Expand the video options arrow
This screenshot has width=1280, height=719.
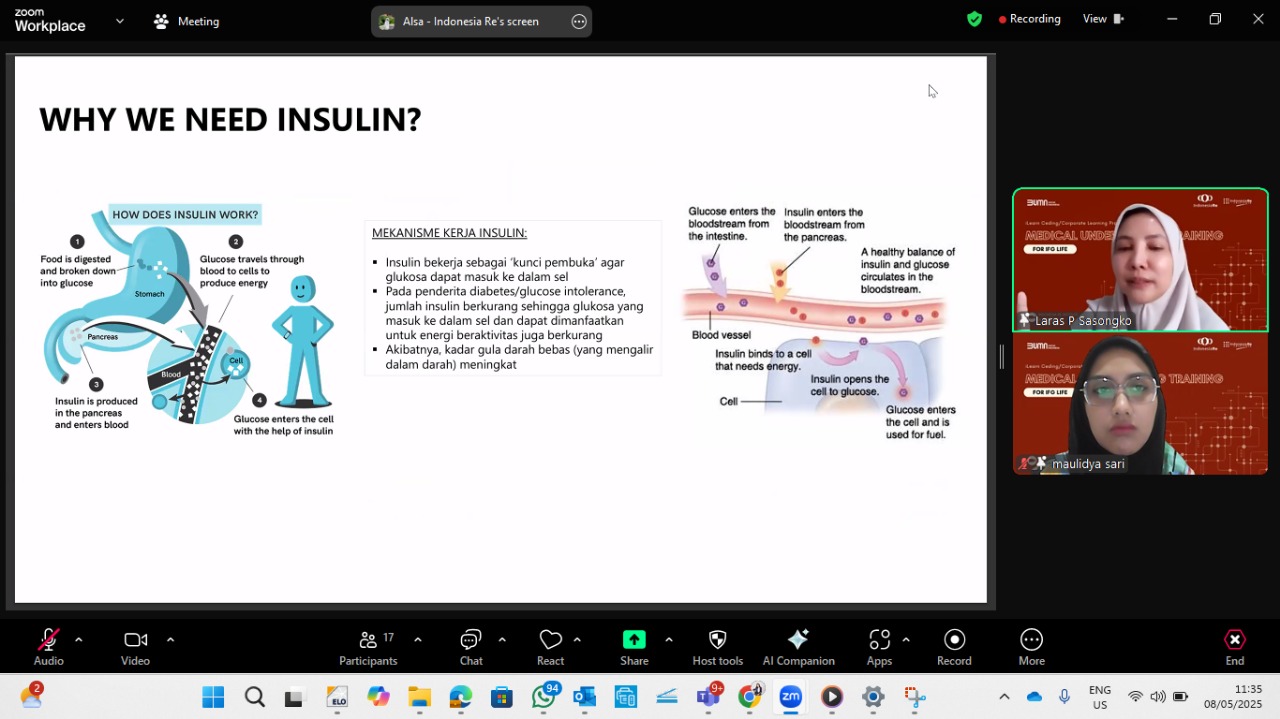tap(170, 639)
